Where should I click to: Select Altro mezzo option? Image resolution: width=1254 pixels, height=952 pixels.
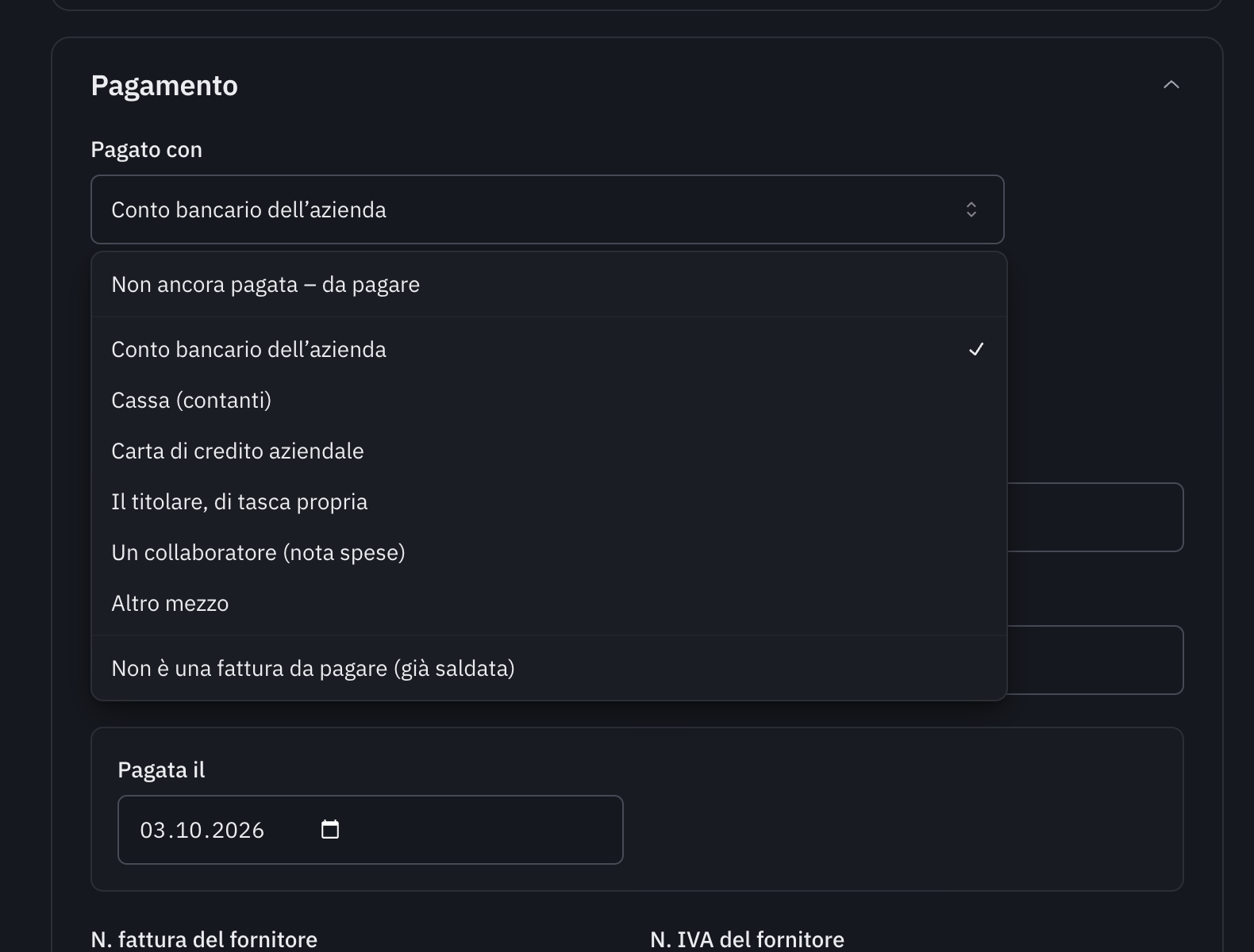click(549, 604)
